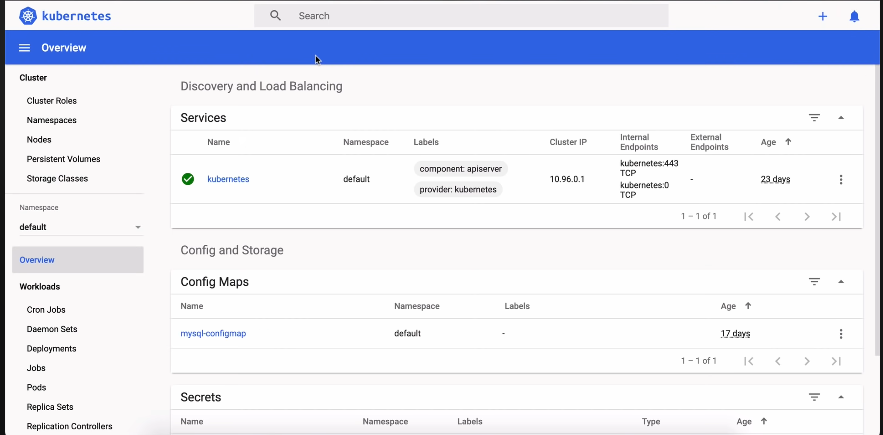This screenshot has width=883, height=435.
Task: Open Jobs in sidebar
Action: (x=36, y=368)
